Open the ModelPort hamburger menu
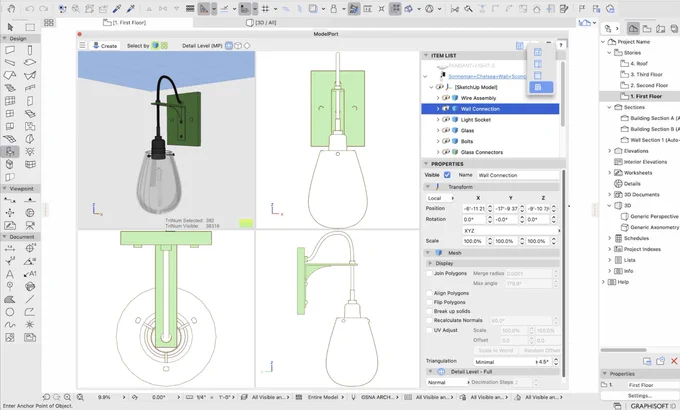The width and height of the screenshot is (680, 410). (x=82, y=45)
